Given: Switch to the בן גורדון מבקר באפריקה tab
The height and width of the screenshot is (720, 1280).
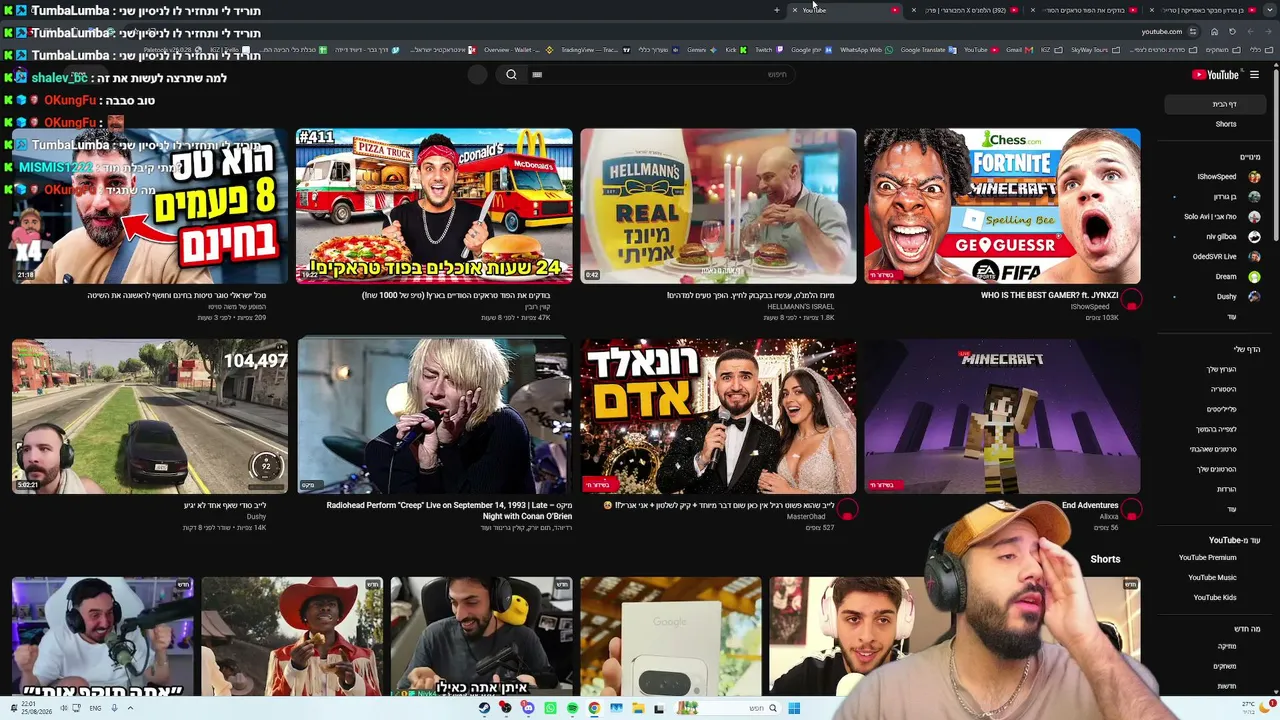Looking at the screenshot, I should point(1203,10).
